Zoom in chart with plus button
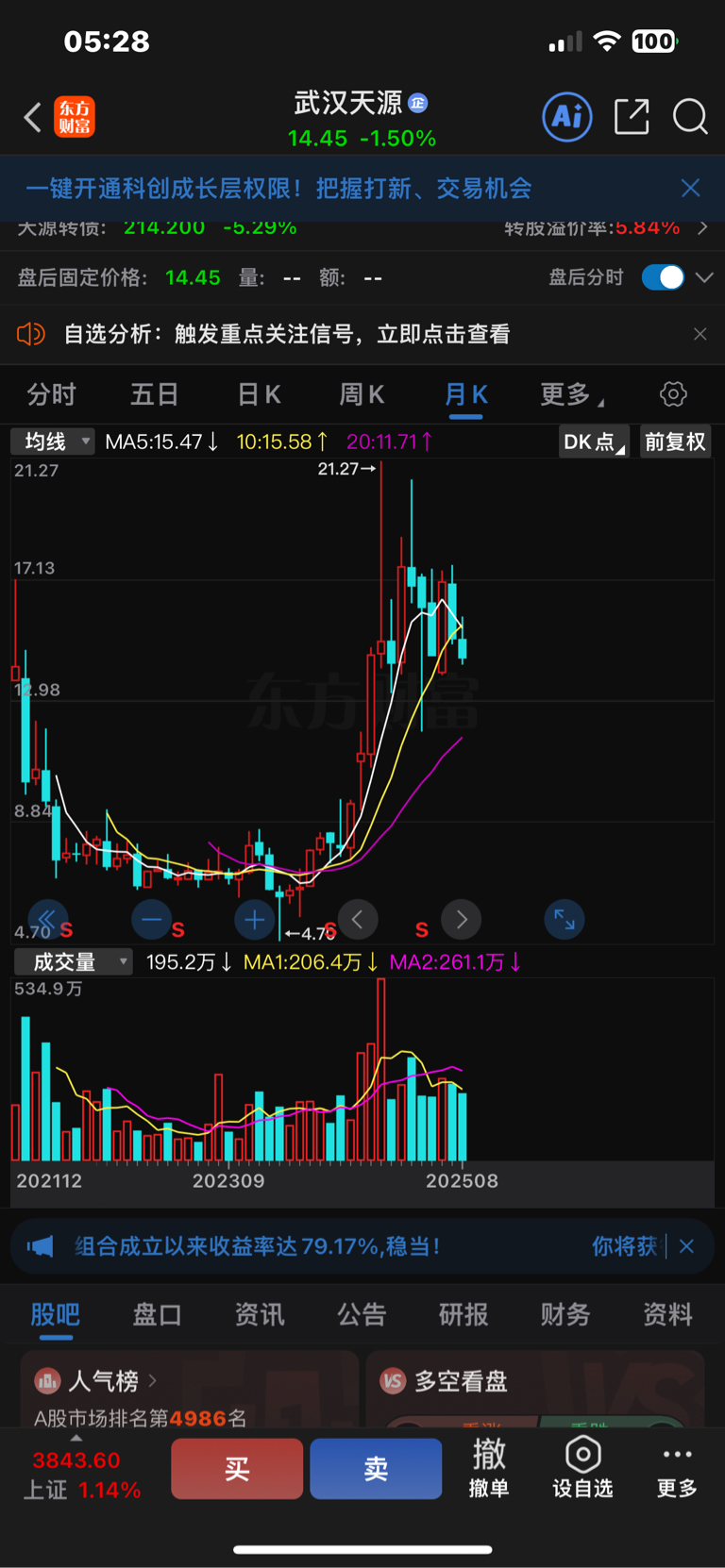Viewport: 725px width, 1568px height. [254, 919]
